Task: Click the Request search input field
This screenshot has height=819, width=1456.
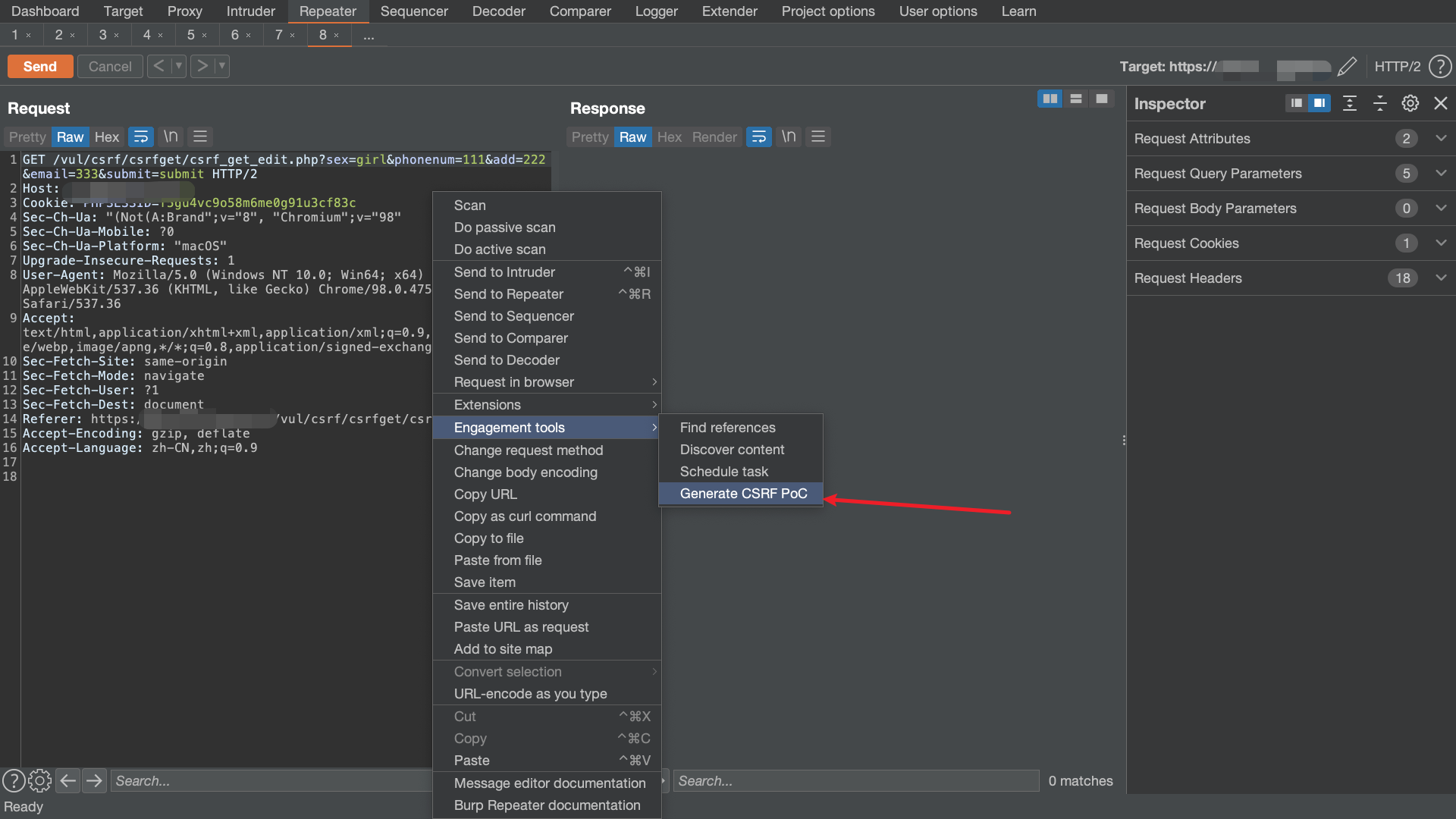Action: point(271,781)
